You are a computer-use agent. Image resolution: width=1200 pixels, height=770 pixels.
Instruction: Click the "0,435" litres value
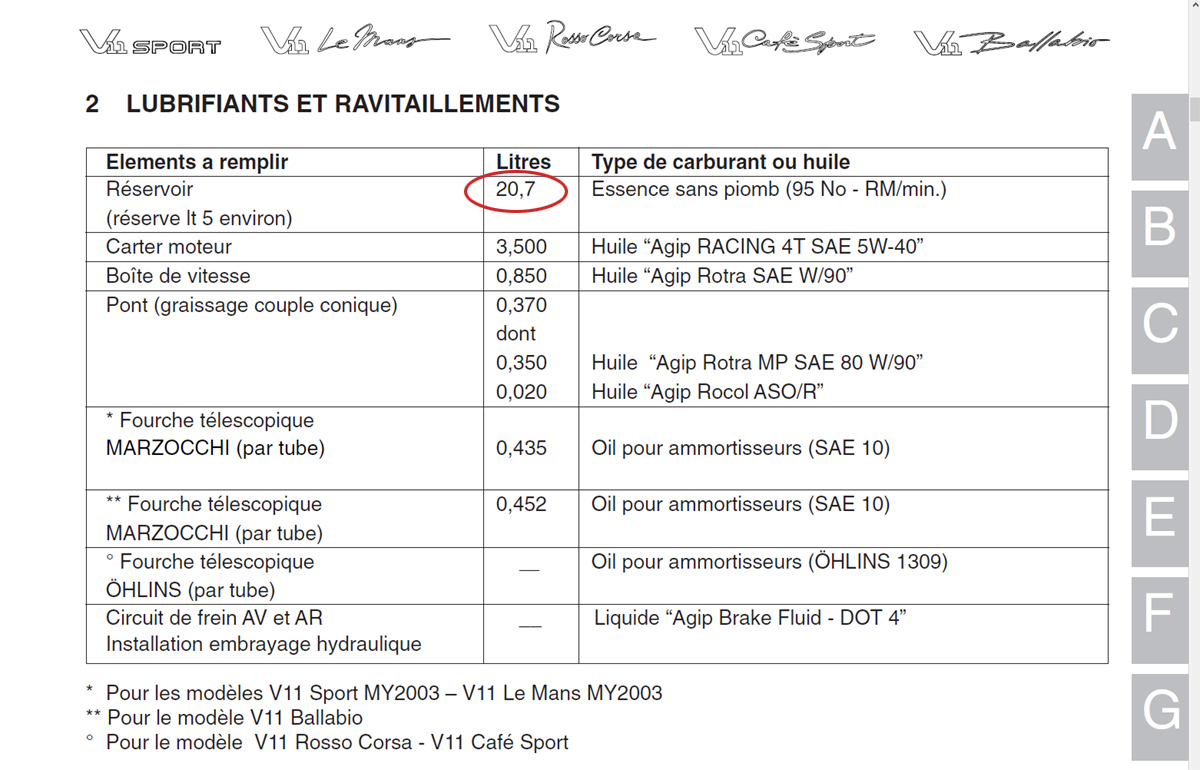pos(521,448)
